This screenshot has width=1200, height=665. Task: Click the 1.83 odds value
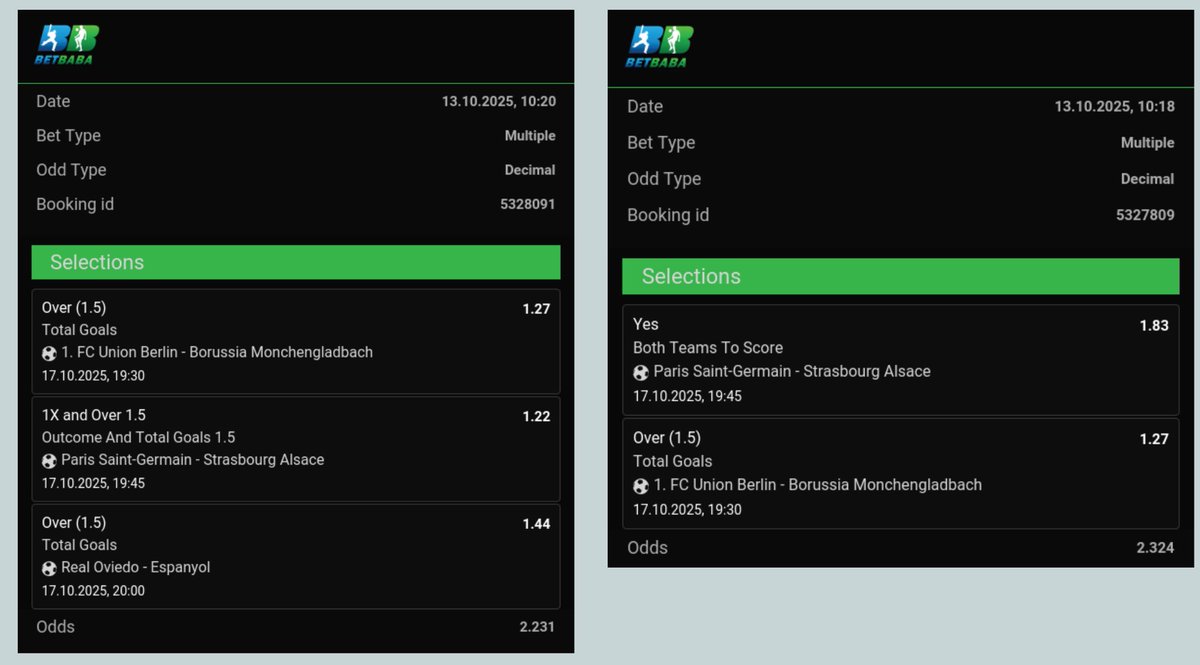pos(1154,325)
